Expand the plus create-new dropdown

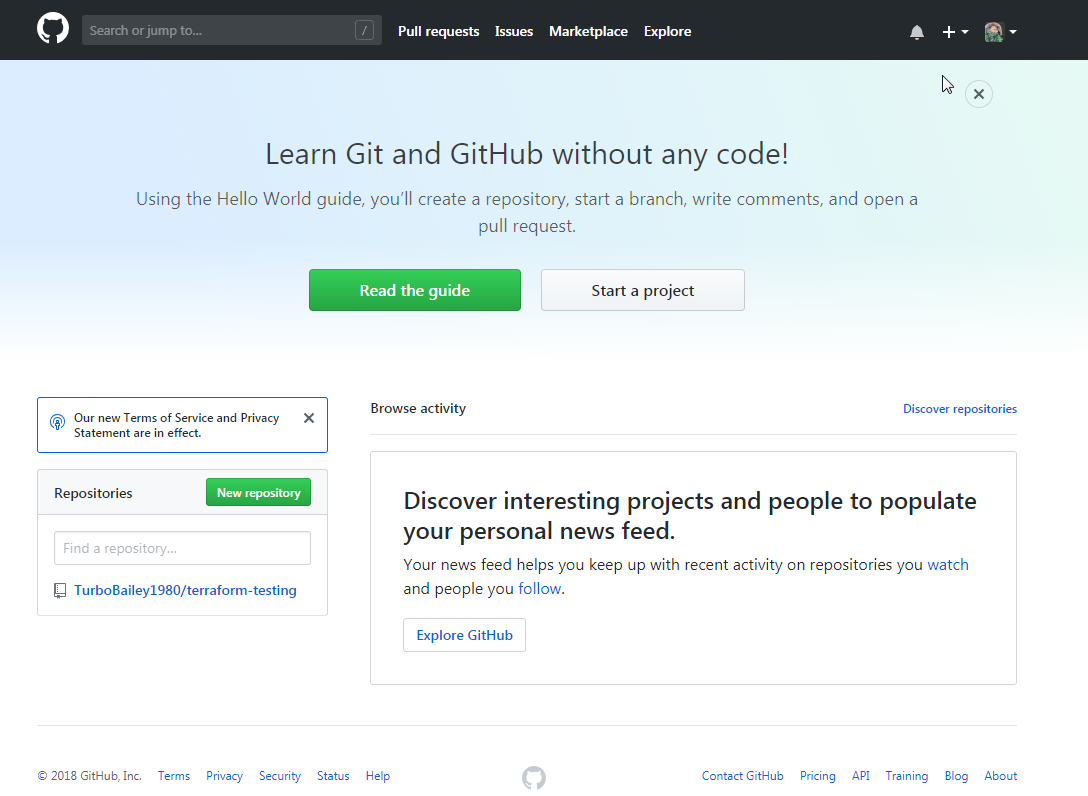coord(955,32)
